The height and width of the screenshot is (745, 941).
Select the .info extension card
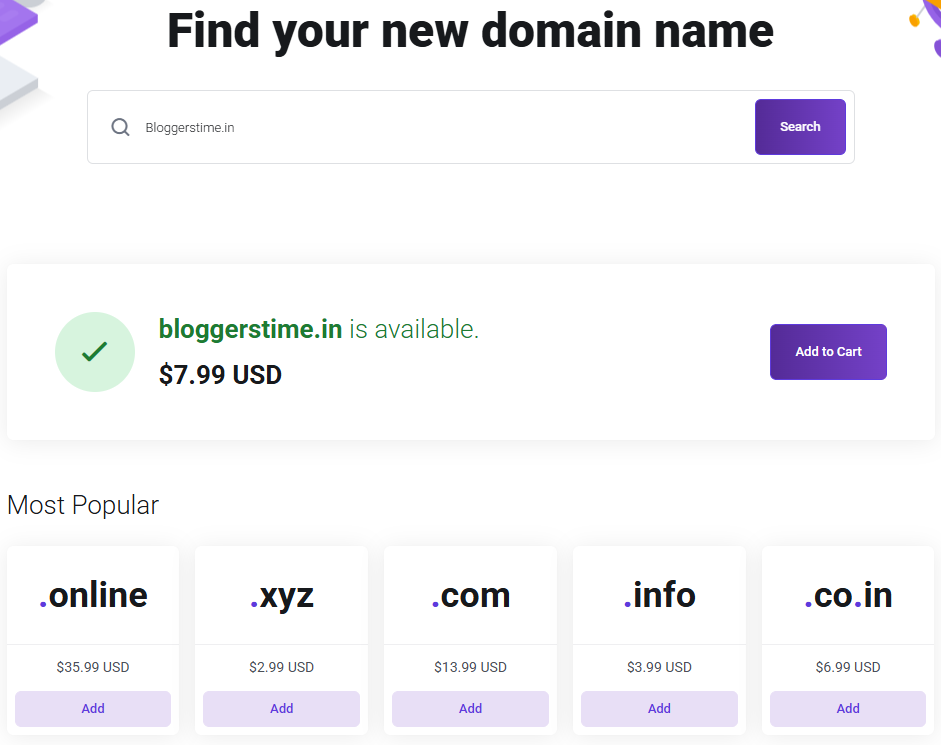click(659, 594)
